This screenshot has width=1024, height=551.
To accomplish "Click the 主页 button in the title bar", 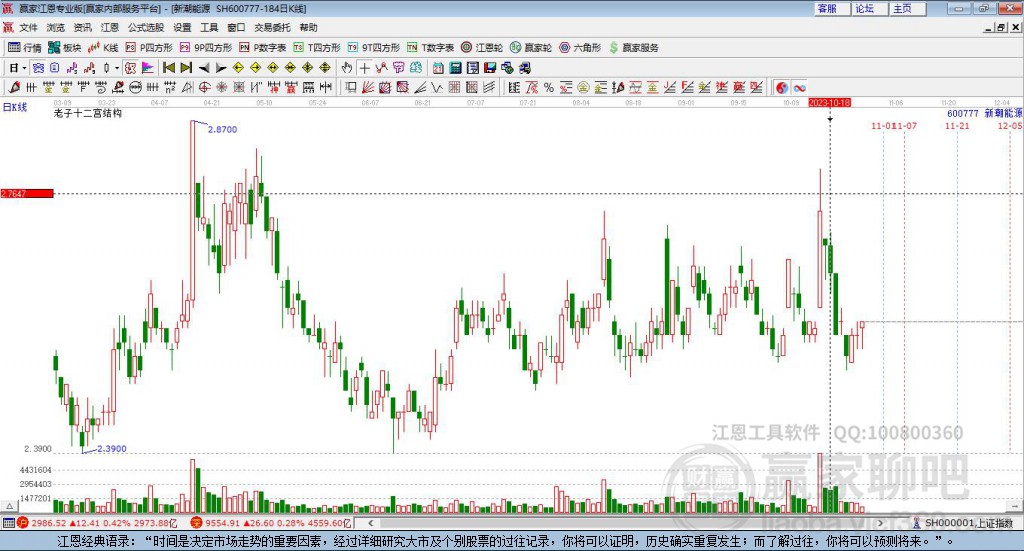I will (x=907, y=8).
